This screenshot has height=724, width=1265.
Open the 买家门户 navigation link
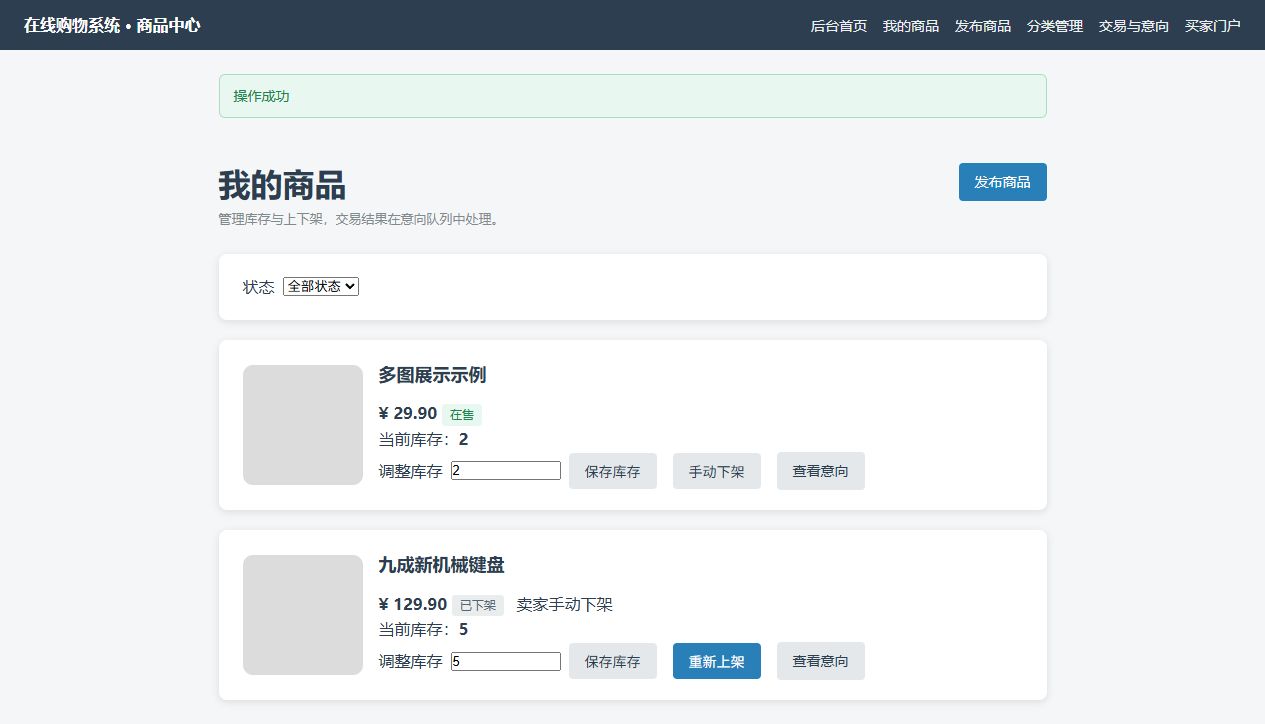pyautogui.click(x=1212, y=26)
